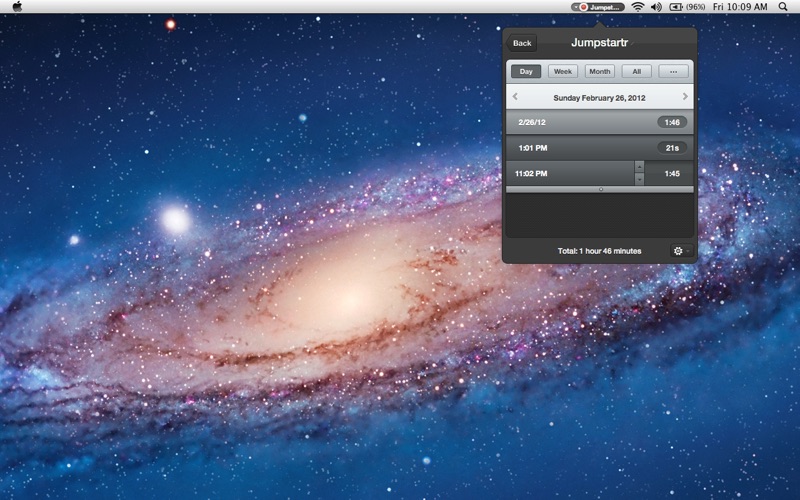Click the Wi-Fi status icon
Screen dimensions: 800x500
click(637, 7)
